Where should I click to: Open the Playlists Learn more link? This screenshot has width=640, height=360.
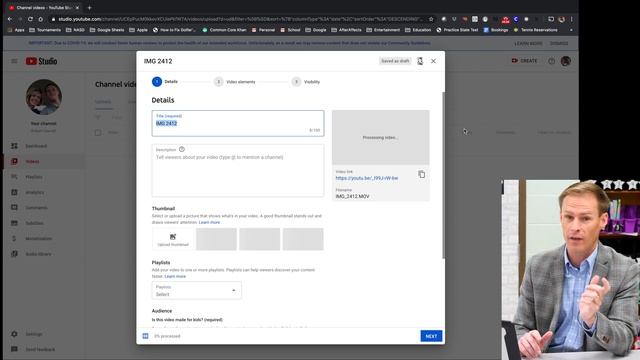tap(175, 276)
